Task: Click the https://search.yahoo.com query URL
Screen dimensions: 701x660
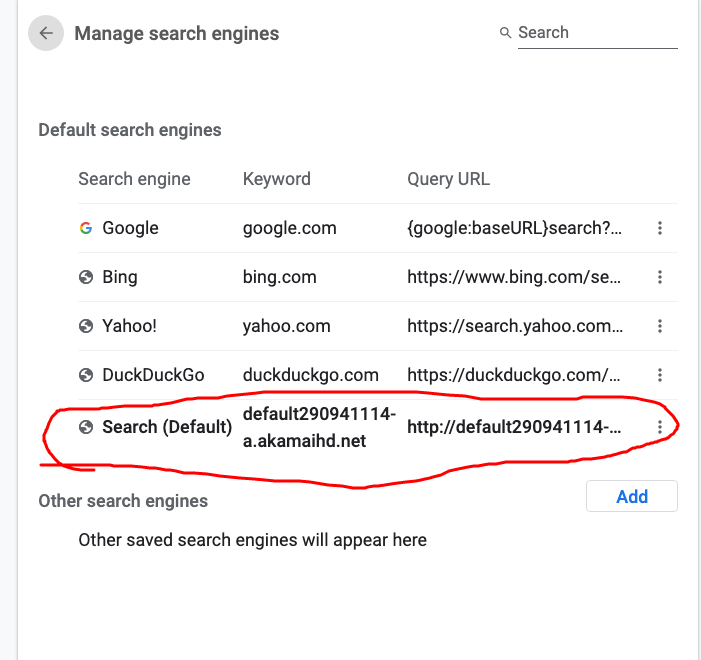Action: coord(515,326)
